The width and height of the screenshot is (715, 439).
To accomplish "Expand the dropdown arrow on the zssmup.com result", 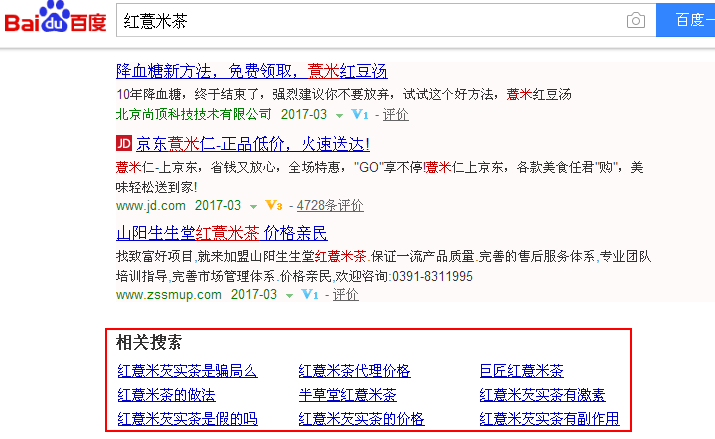I will (288, 296).
